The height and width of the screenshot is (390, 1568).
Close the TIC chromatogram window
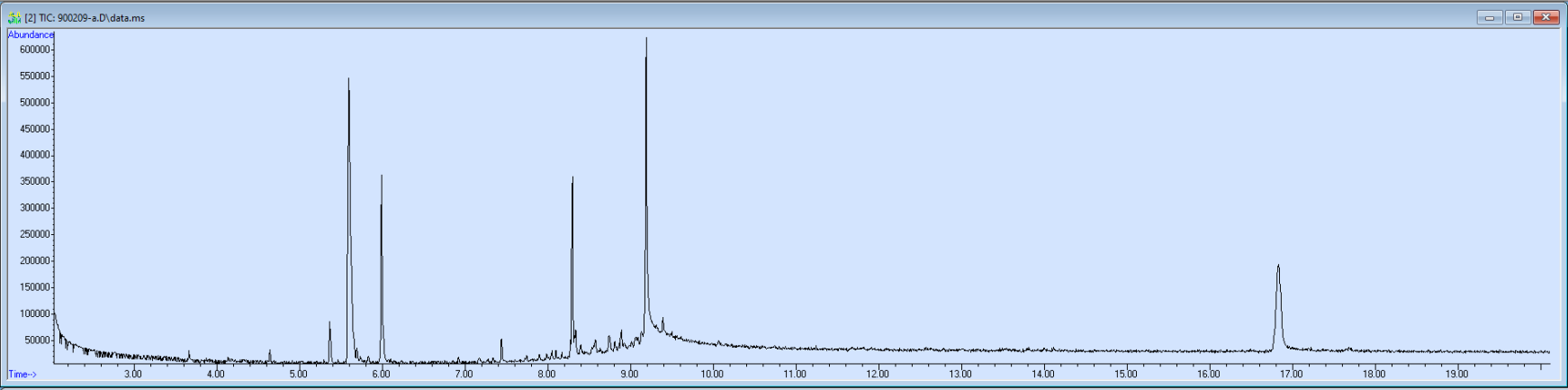coord(1546,17)
